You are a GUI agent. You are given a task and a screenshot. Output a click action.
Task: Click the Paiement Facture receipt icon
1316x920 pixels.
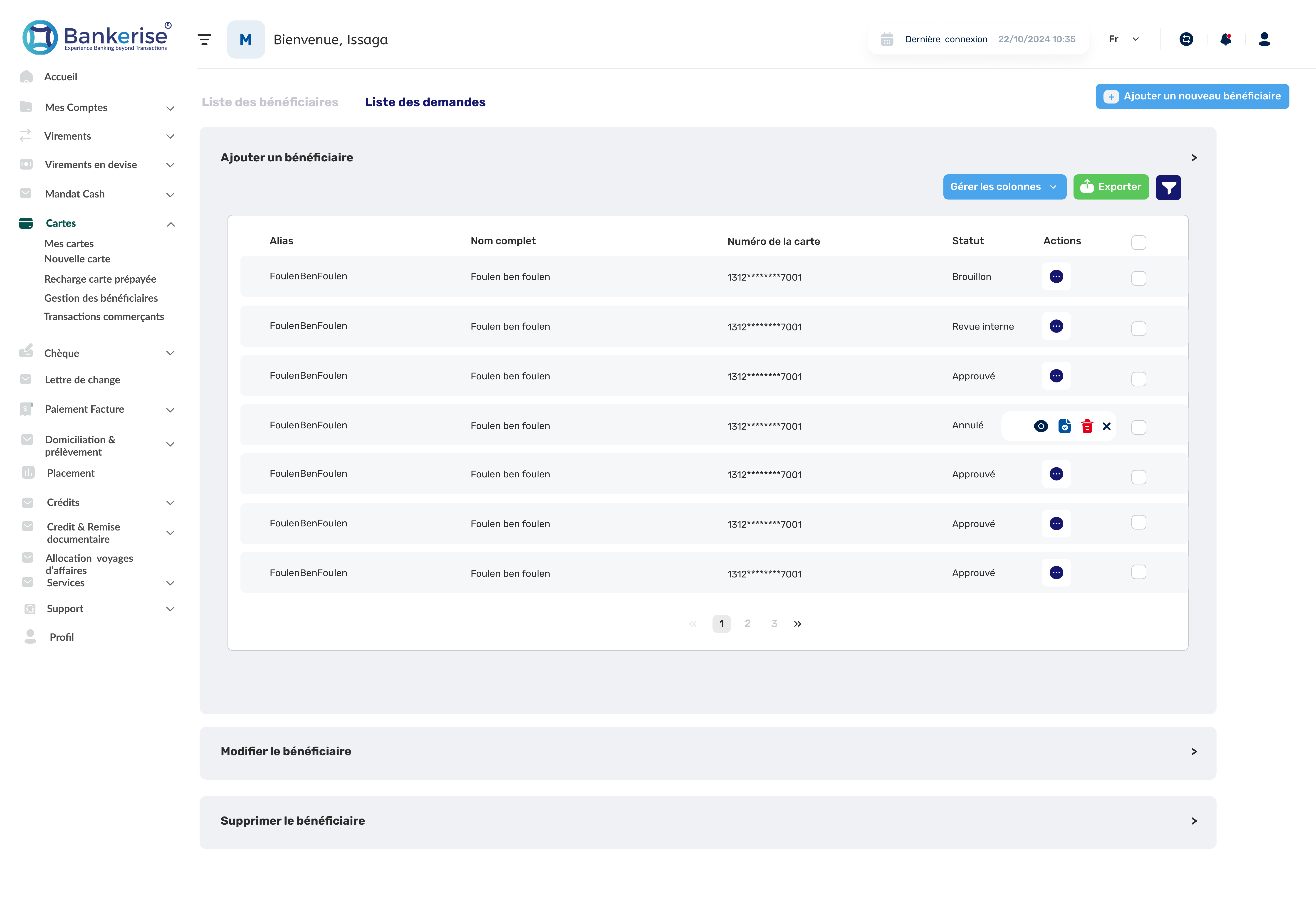pos(26,409)
